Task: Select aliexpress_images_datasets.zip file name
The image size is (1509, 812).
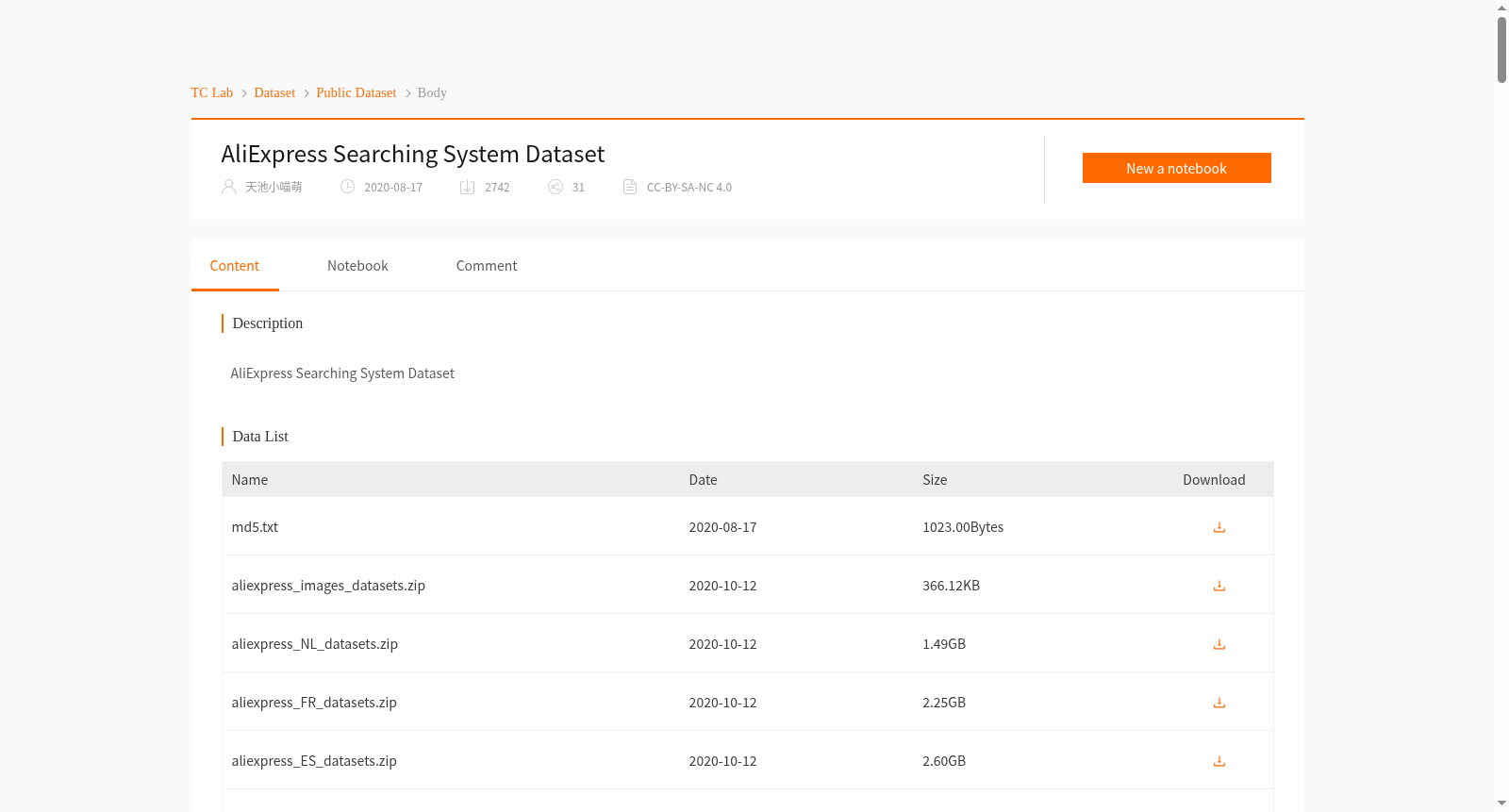Action: (328, 586)
